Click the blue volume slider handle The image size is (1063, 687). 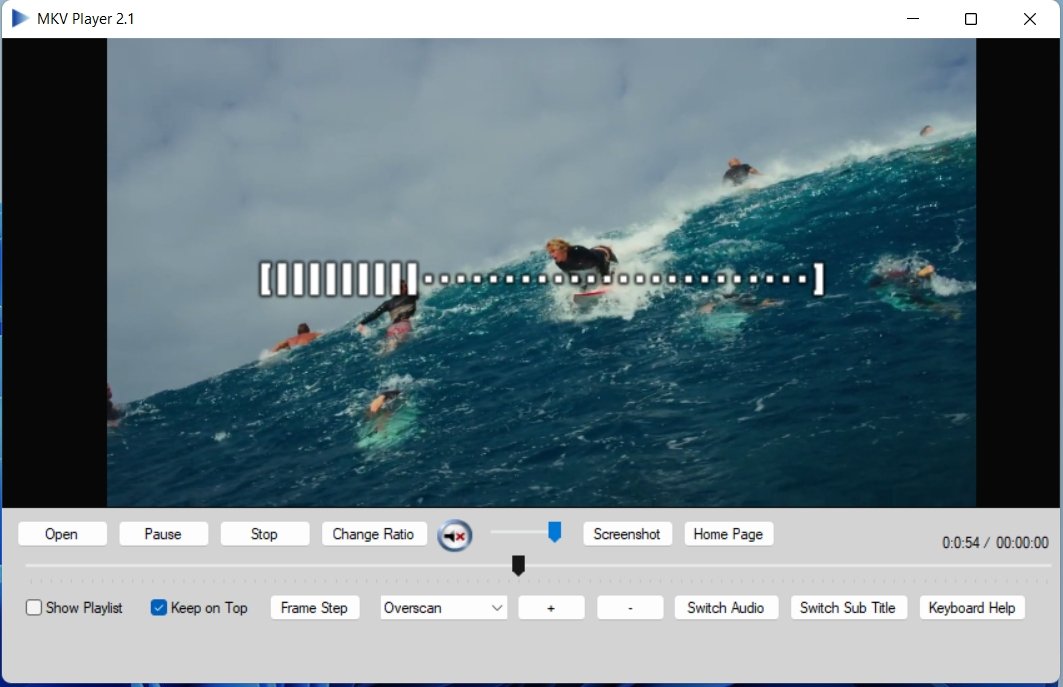(555, 532)
